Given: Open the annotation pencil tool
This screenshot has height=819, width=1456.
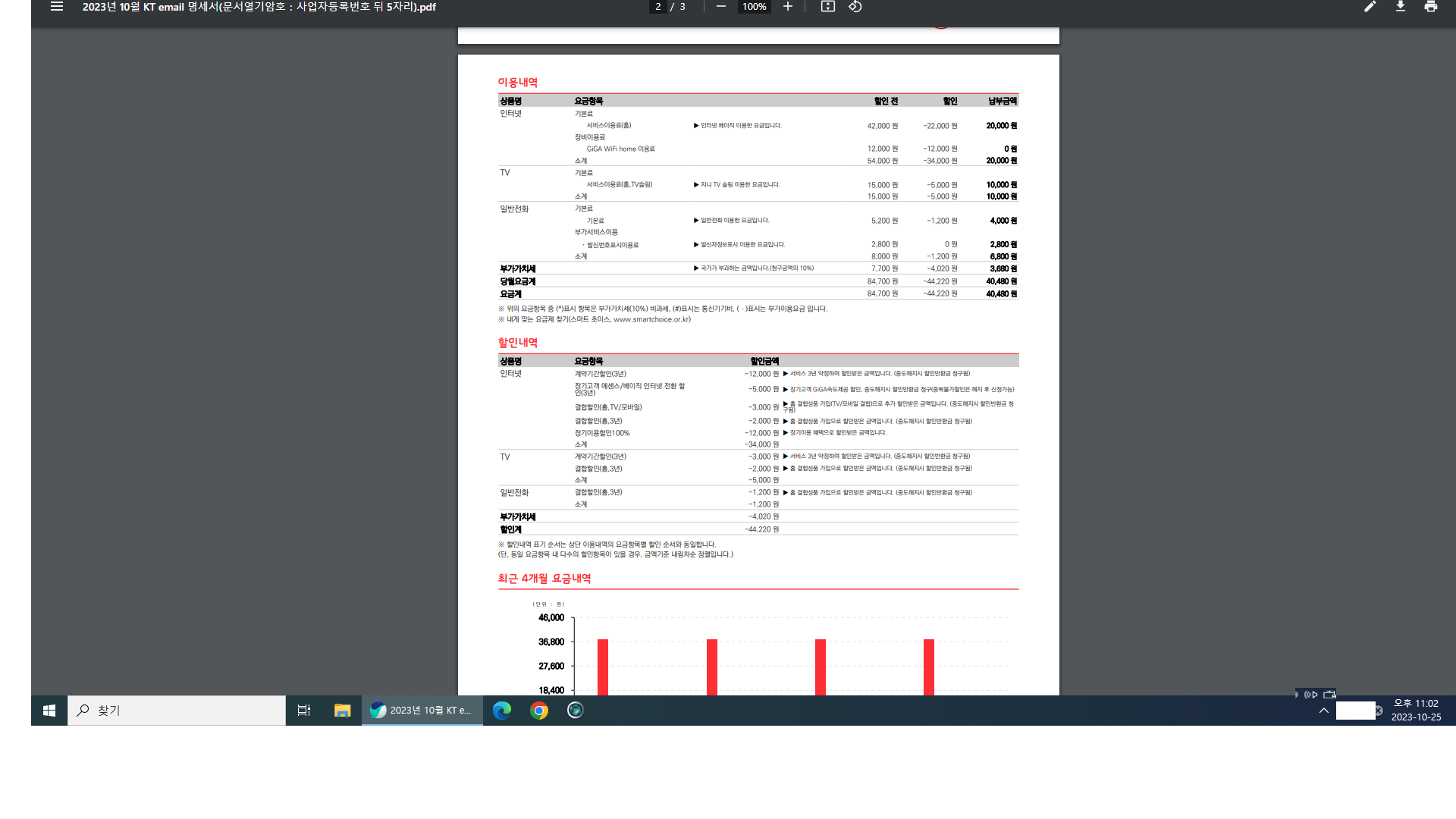Looking at the screenshot, I should 1370,7.
